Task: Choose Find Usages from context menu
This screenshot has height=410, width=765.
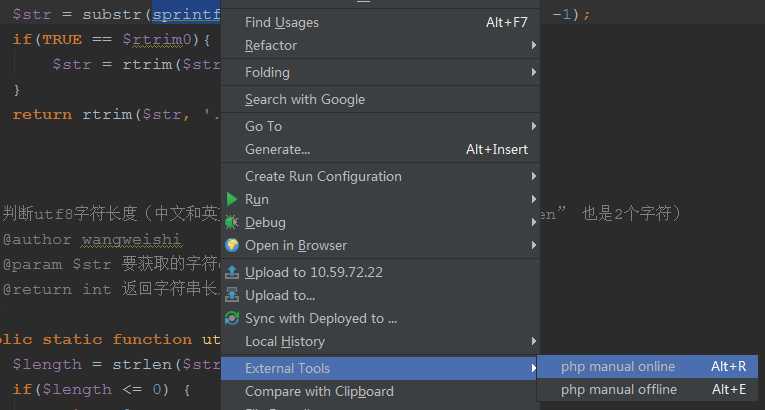Action: pos(281,22)
